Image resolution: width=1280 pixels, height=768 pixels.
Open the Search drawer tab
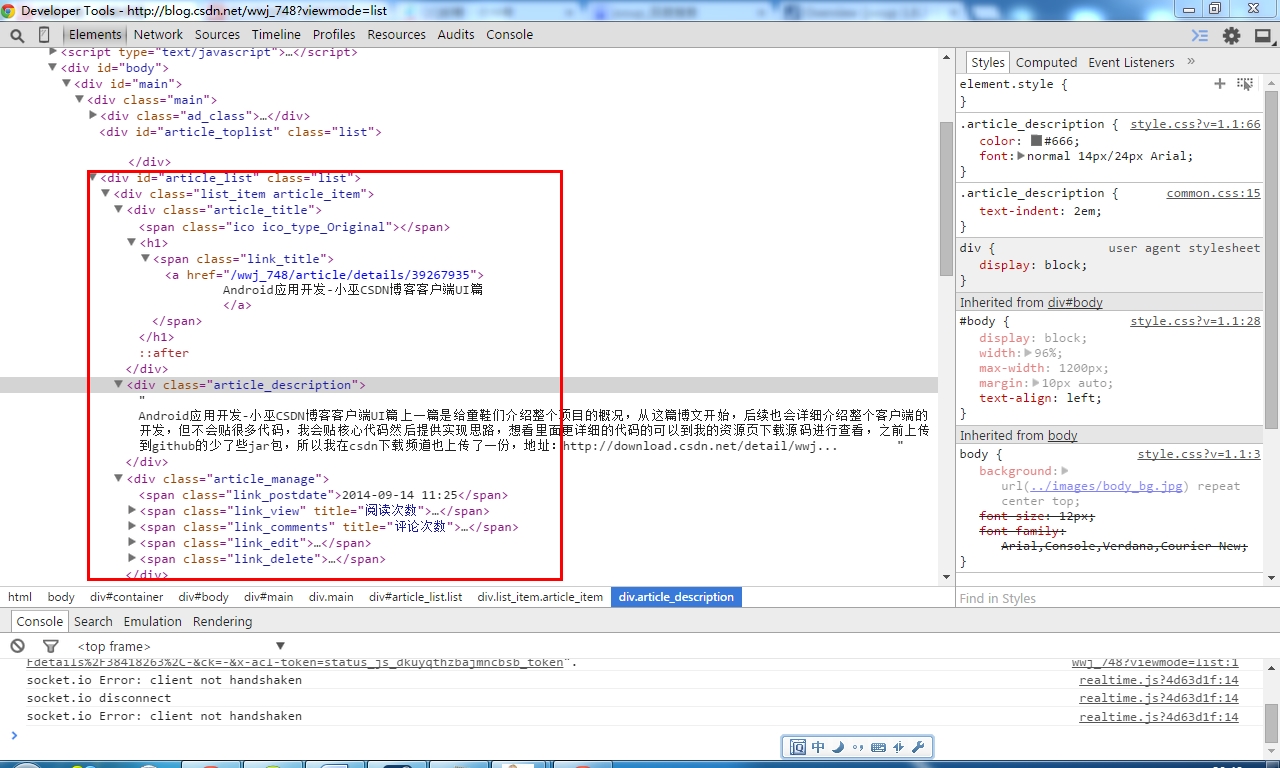(93, 621)
